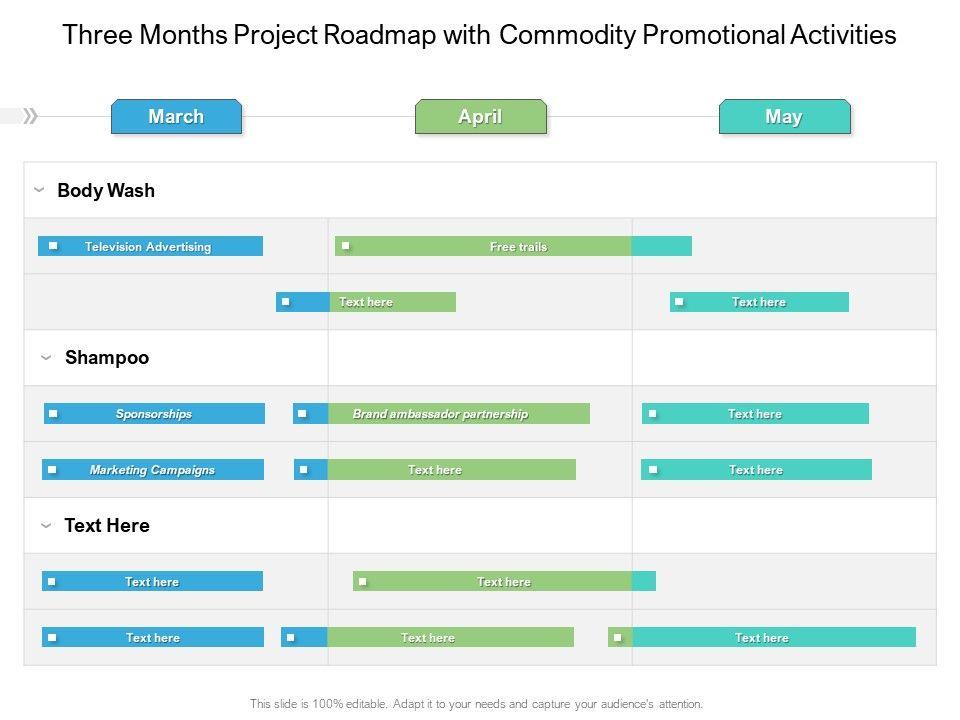Screen dimensions: 960x720
Task: Click the square marker on Marketing Campaigns bar
Action: (52, 469)
